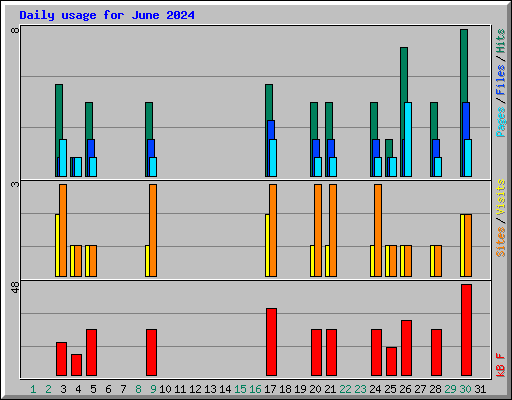The image size is (512, 400).
Task: Click the red KB bar for day 30
Action: (x=466, y=330)
